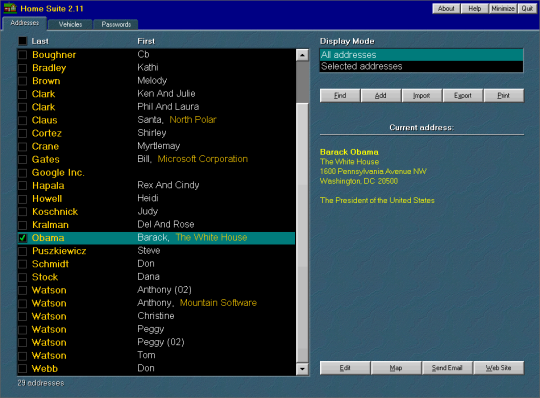This screenshot has height=398, width=540.
Task: Check the Claus checkbox
Action: coord(22,120)
